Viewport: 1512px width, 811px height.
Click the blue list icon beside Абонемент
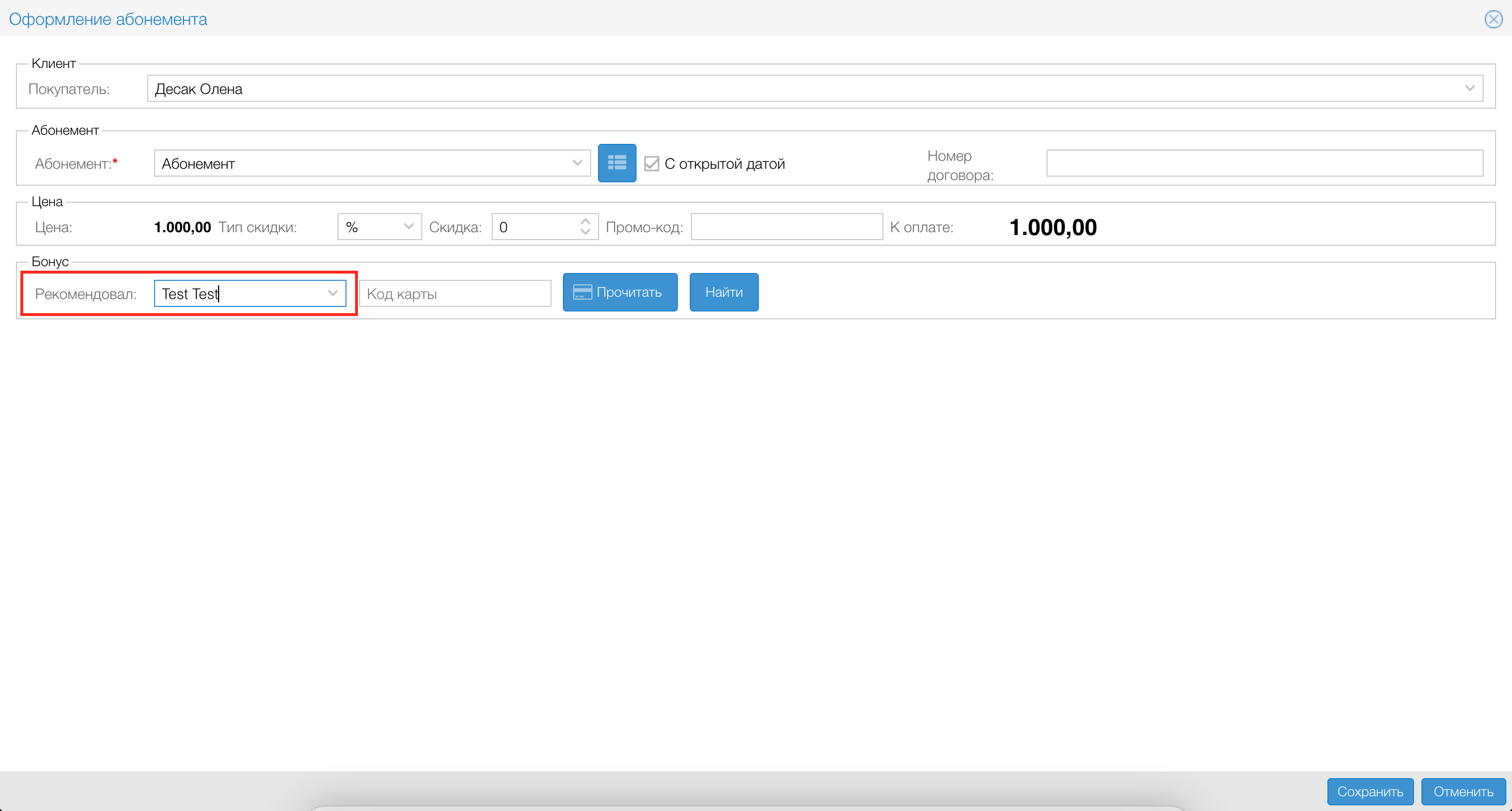click(x=616, y=163)
